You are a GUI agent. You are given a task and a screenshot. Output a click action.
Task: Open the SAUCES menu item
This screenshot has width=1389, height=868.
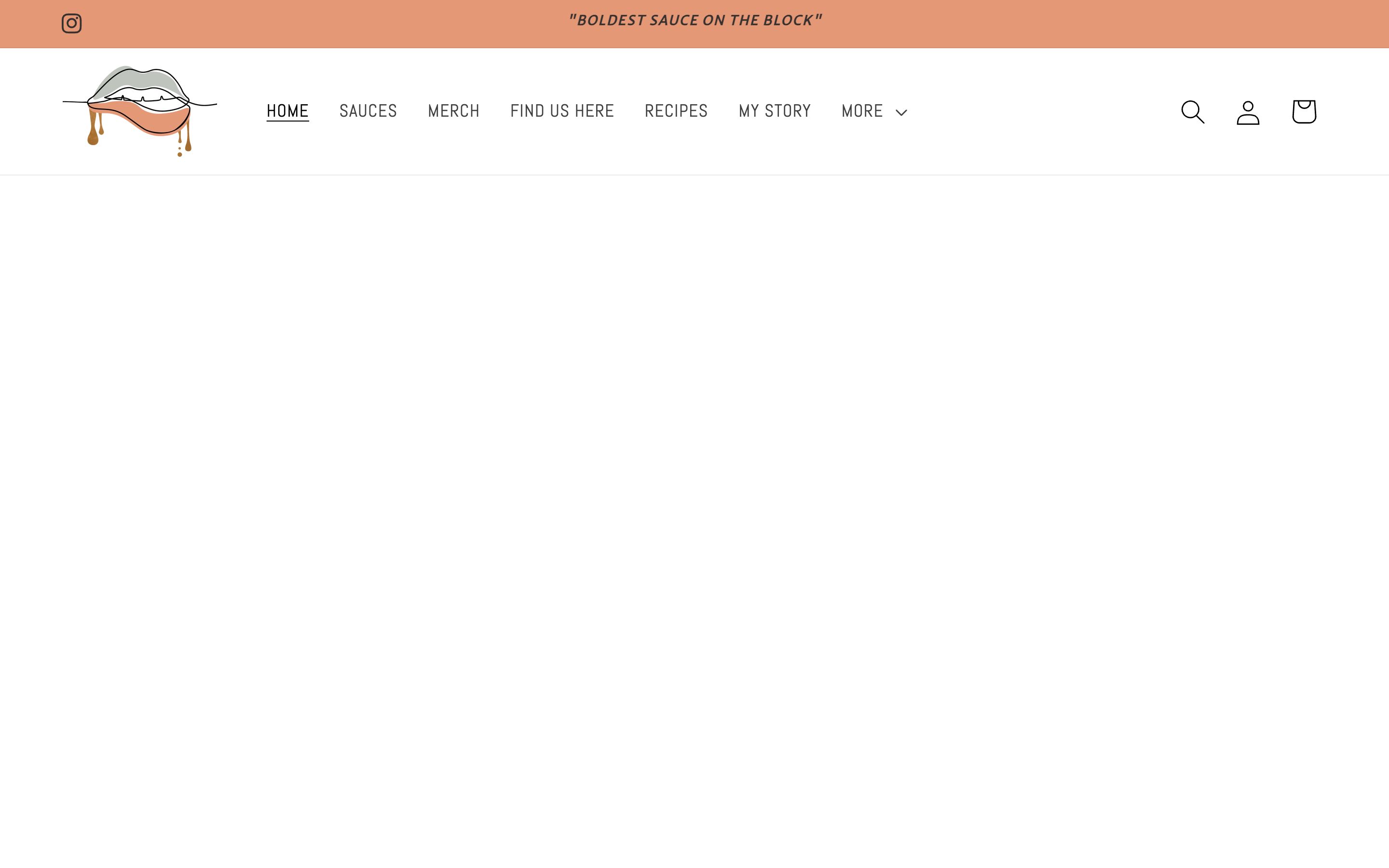click(x=368, y=111)
